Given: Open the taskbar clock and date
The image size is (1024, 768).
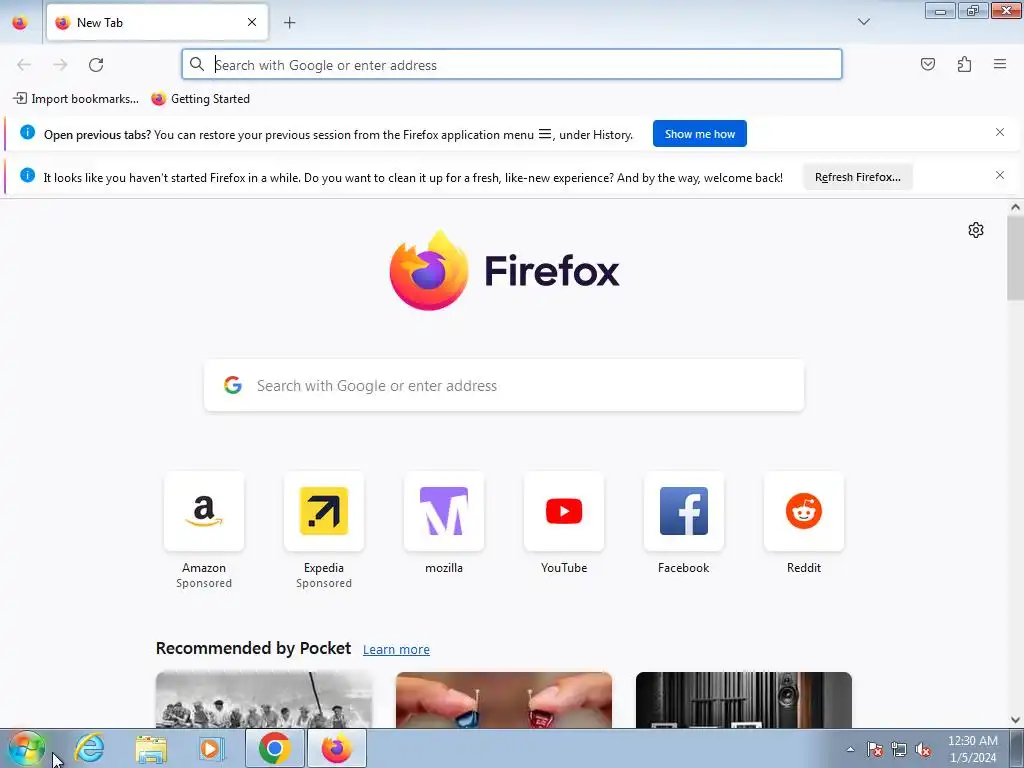Looking at the screenshot, I should click(x=972, y=749).
